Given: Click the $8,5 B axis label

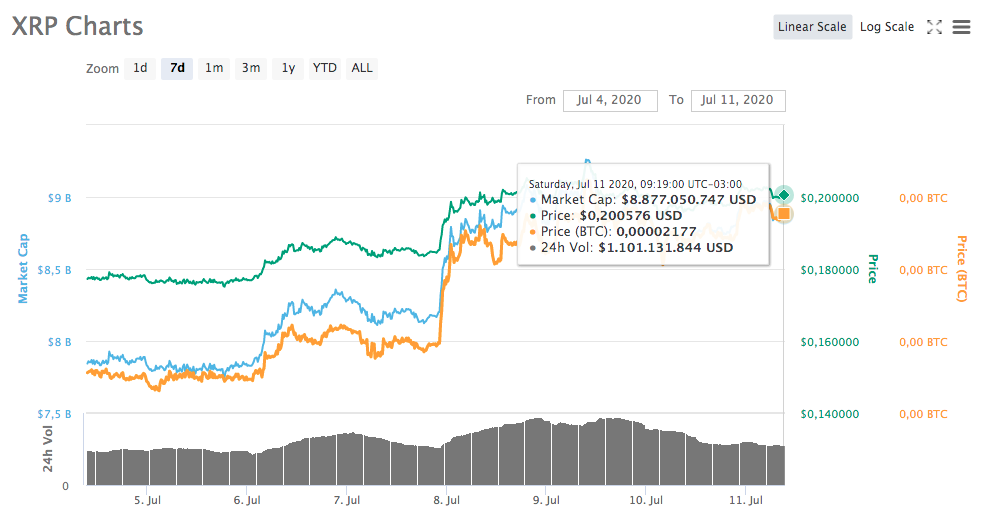Looking at the screenshot, I should 54,270.
